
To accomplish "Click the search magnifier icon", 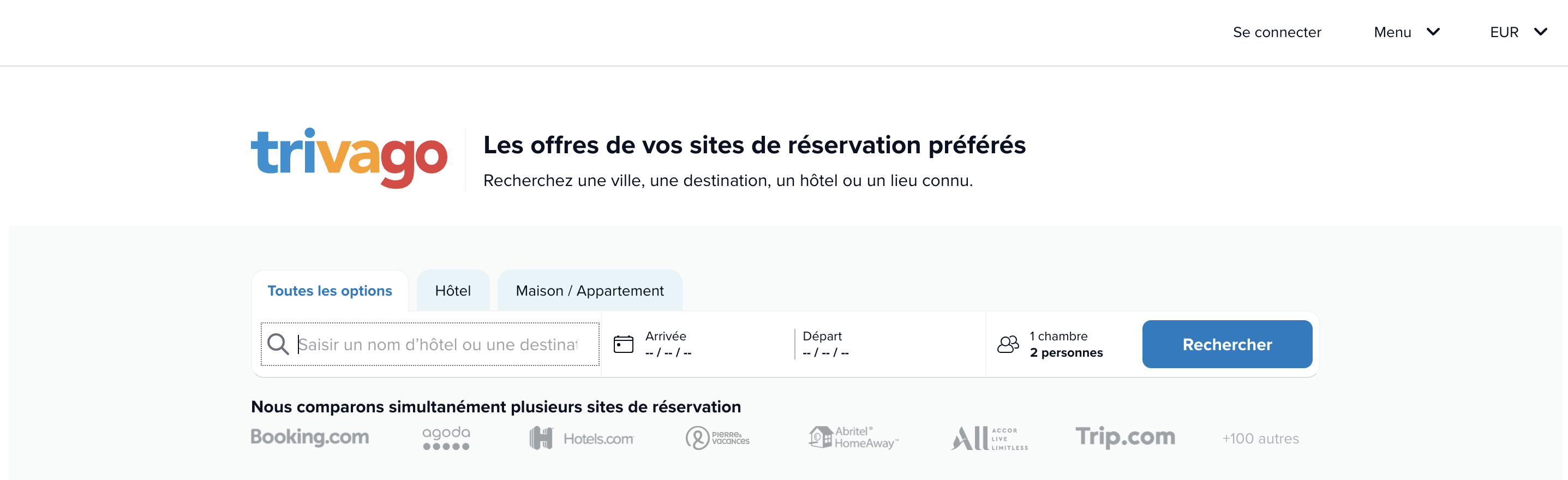I will 278,344.
